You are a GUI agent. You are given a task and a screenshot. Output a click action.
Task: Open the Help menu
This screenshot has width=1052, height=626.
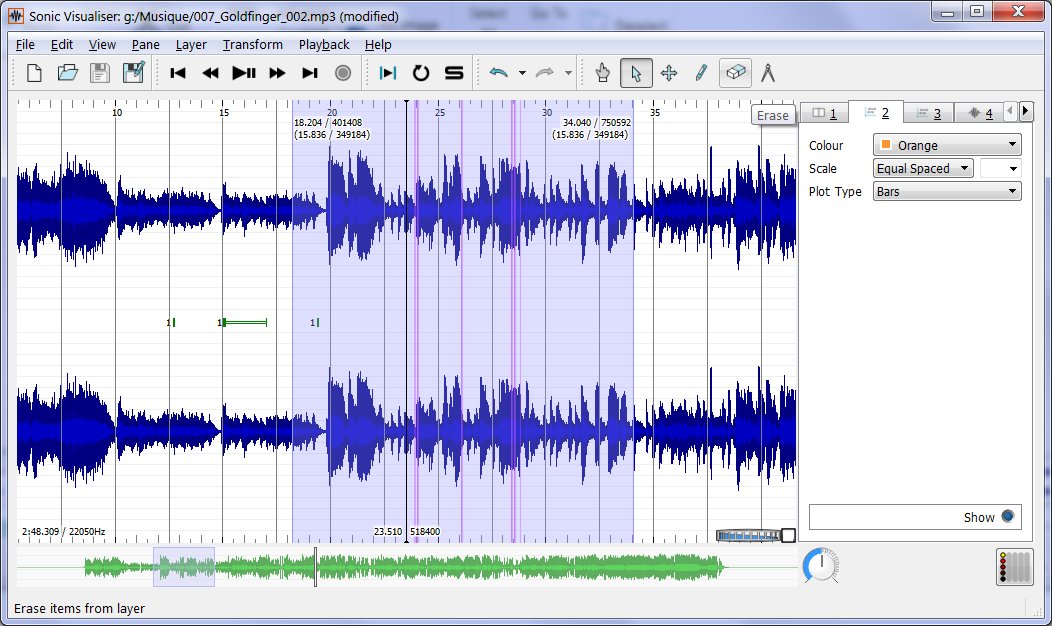(378, 44)
